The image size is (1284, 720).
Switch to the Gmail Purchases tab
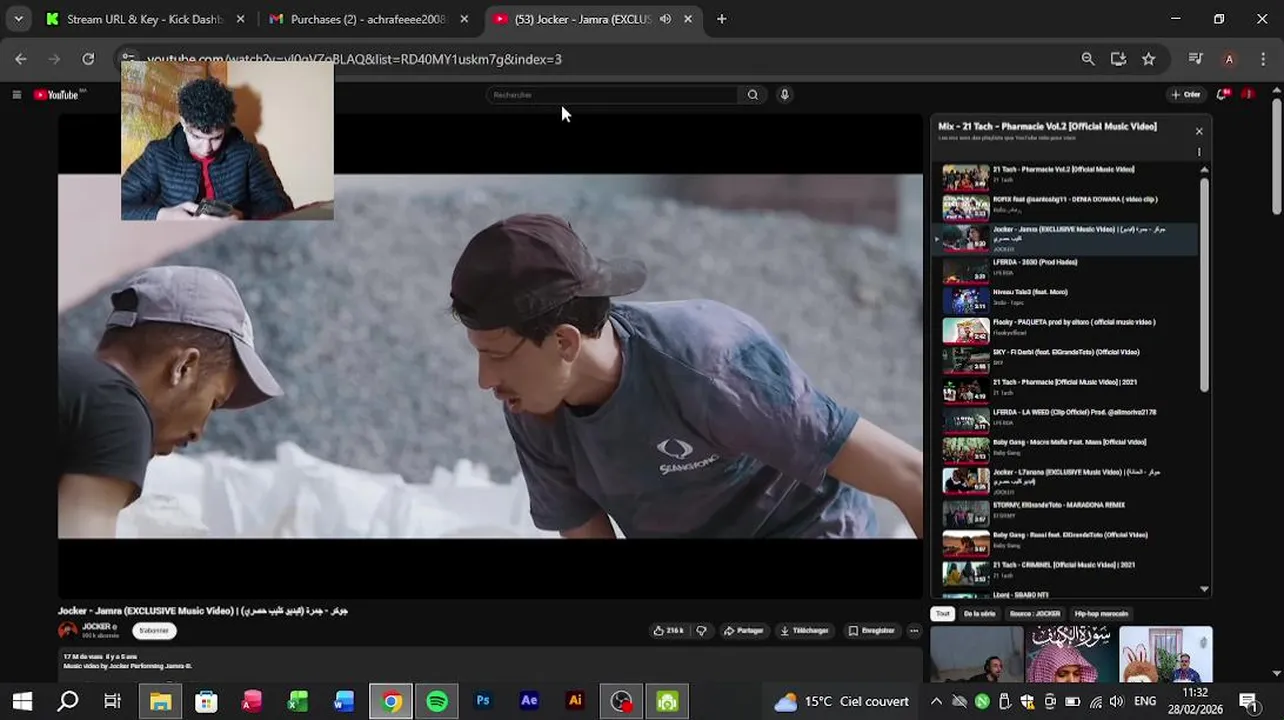point(368,19)
